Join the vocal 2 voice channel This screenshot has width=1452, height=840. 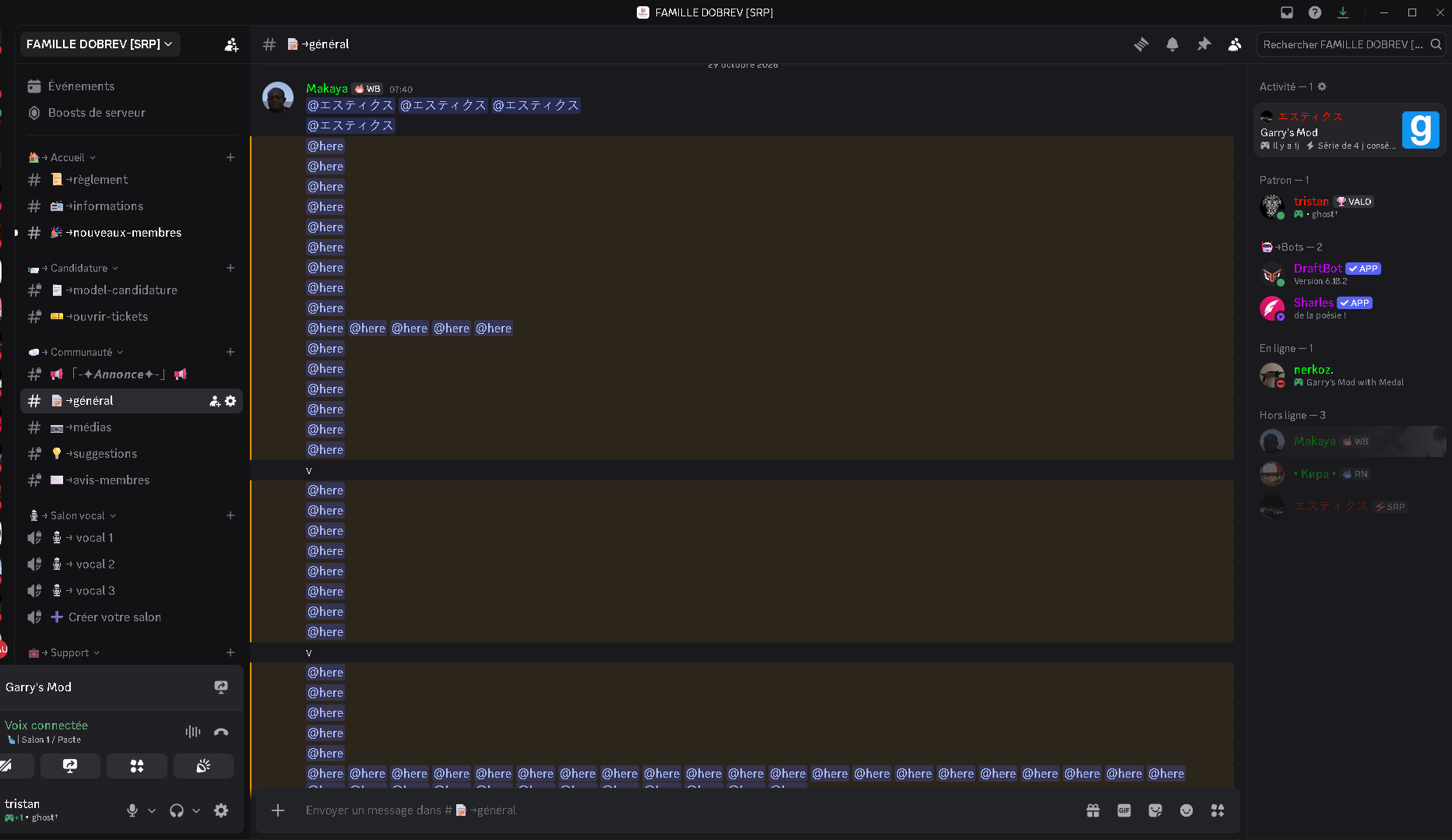click(x=132, y=564)
